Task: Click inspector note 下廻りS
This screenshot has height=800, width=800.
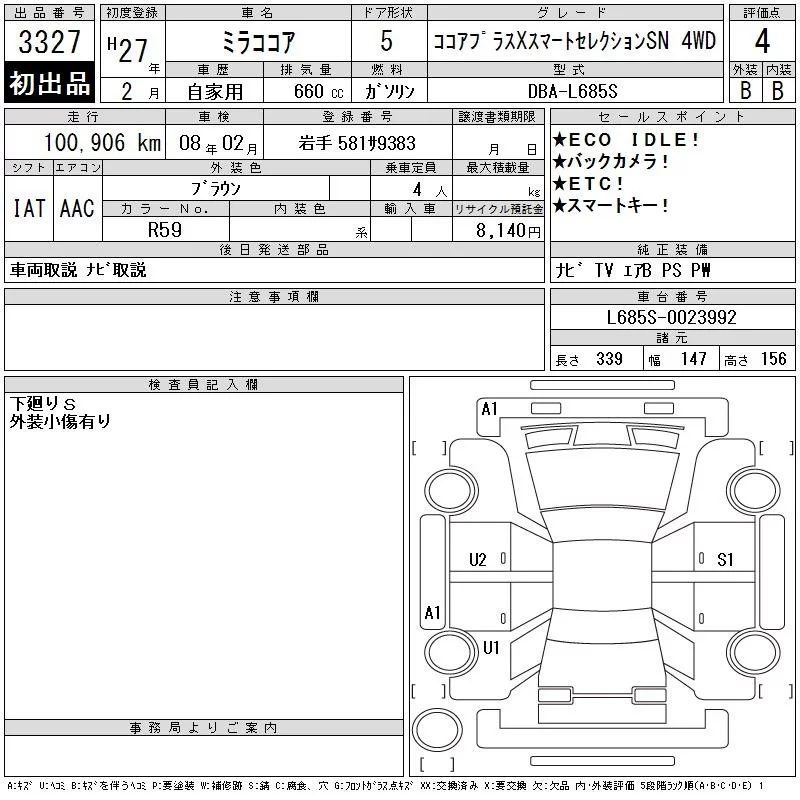Action: [x=42, y=404]
